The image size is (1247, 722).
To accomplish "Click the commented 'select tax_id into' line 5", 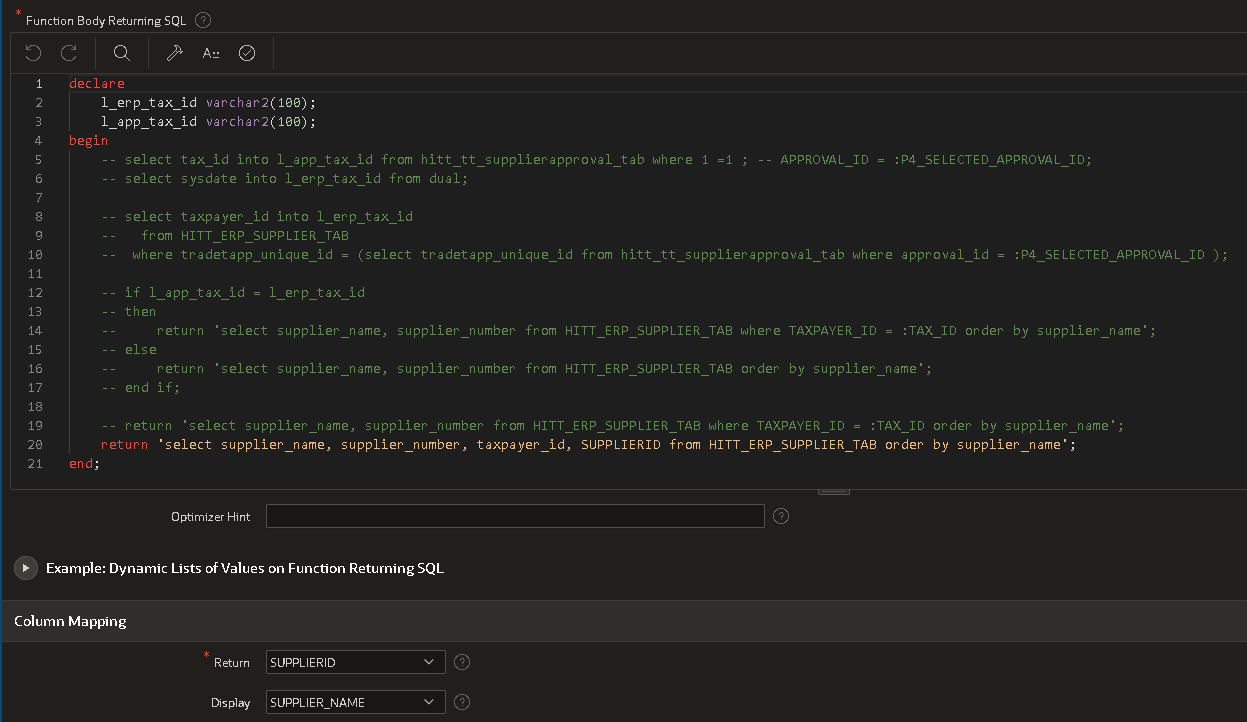I will click(x=597, y=159).
